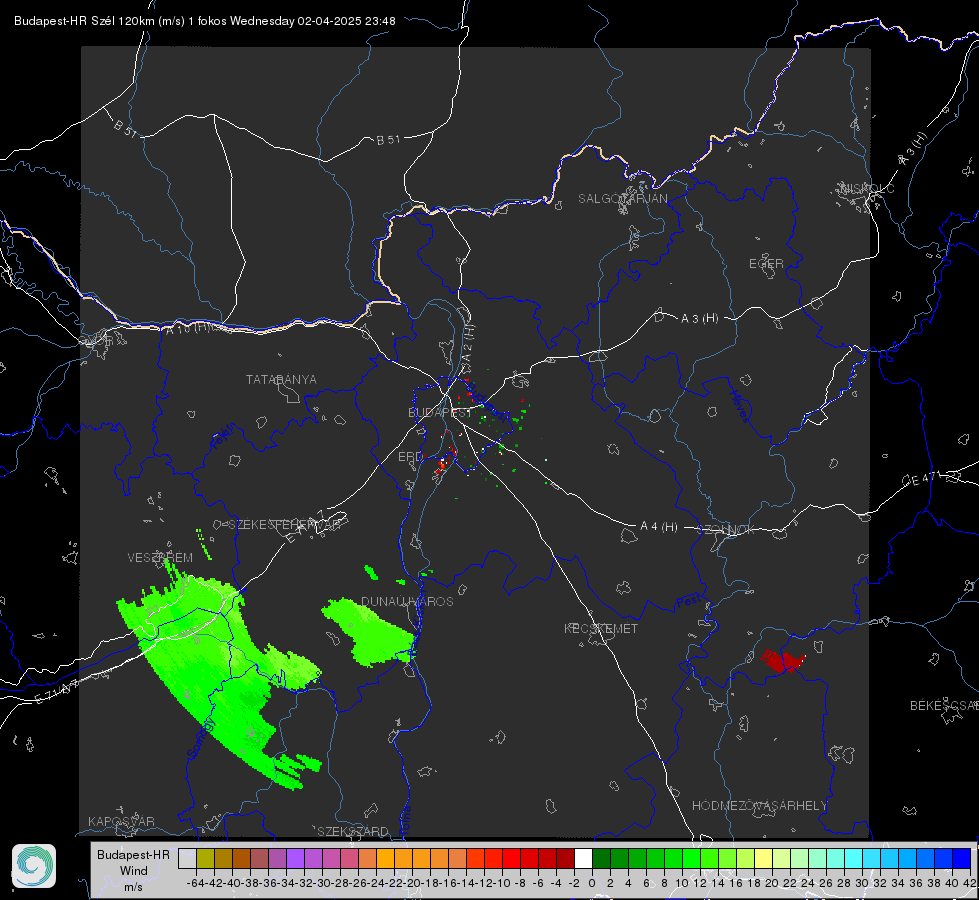The height and width of the screenshot is (900, 979).
Task: Choose the dark red swatch between -4 and -2
Action: pyautogui.click(x=565, y=858)
